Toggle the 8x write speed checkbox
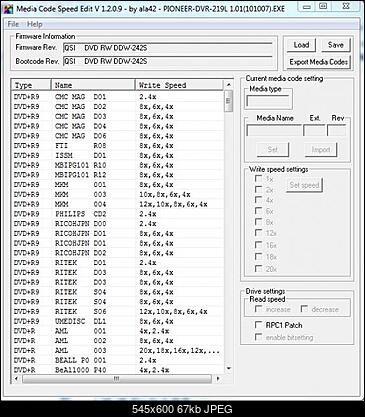 click(258, 222)
